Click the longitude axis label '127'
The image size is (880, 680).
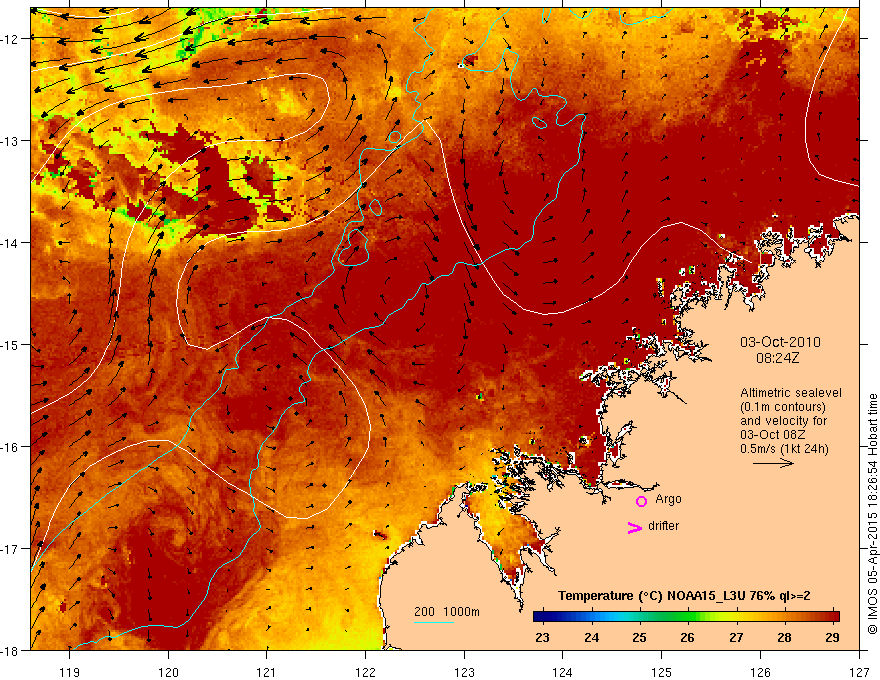click(x=859, y=672)
